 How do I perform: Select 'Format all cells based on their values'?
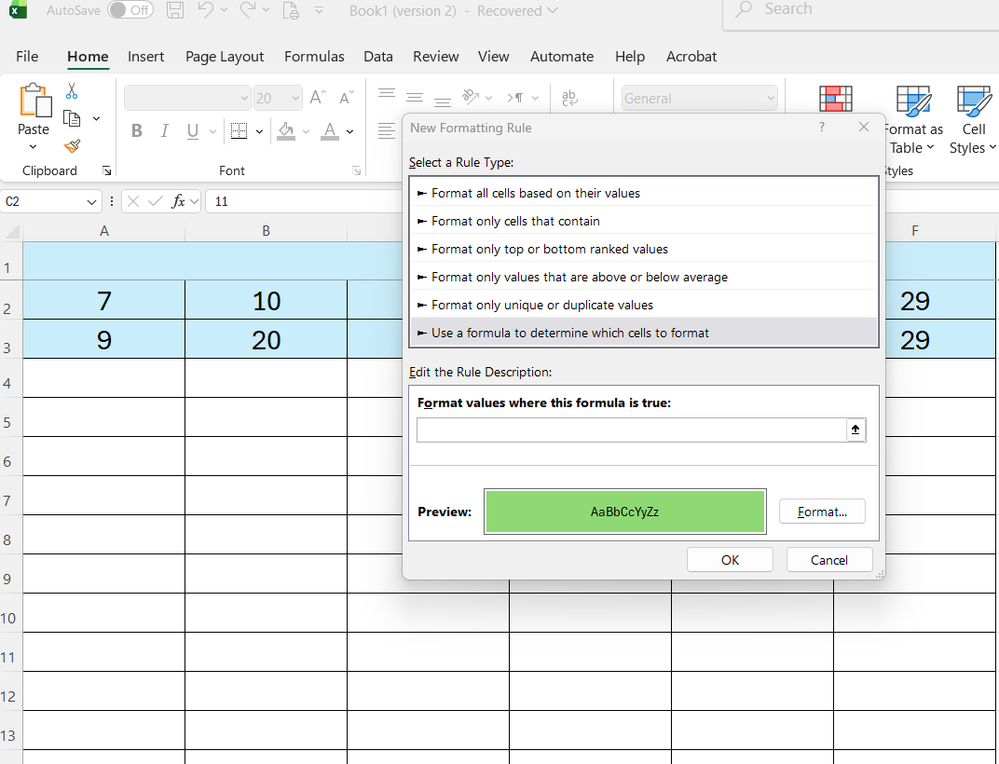[x=643, y=193]
